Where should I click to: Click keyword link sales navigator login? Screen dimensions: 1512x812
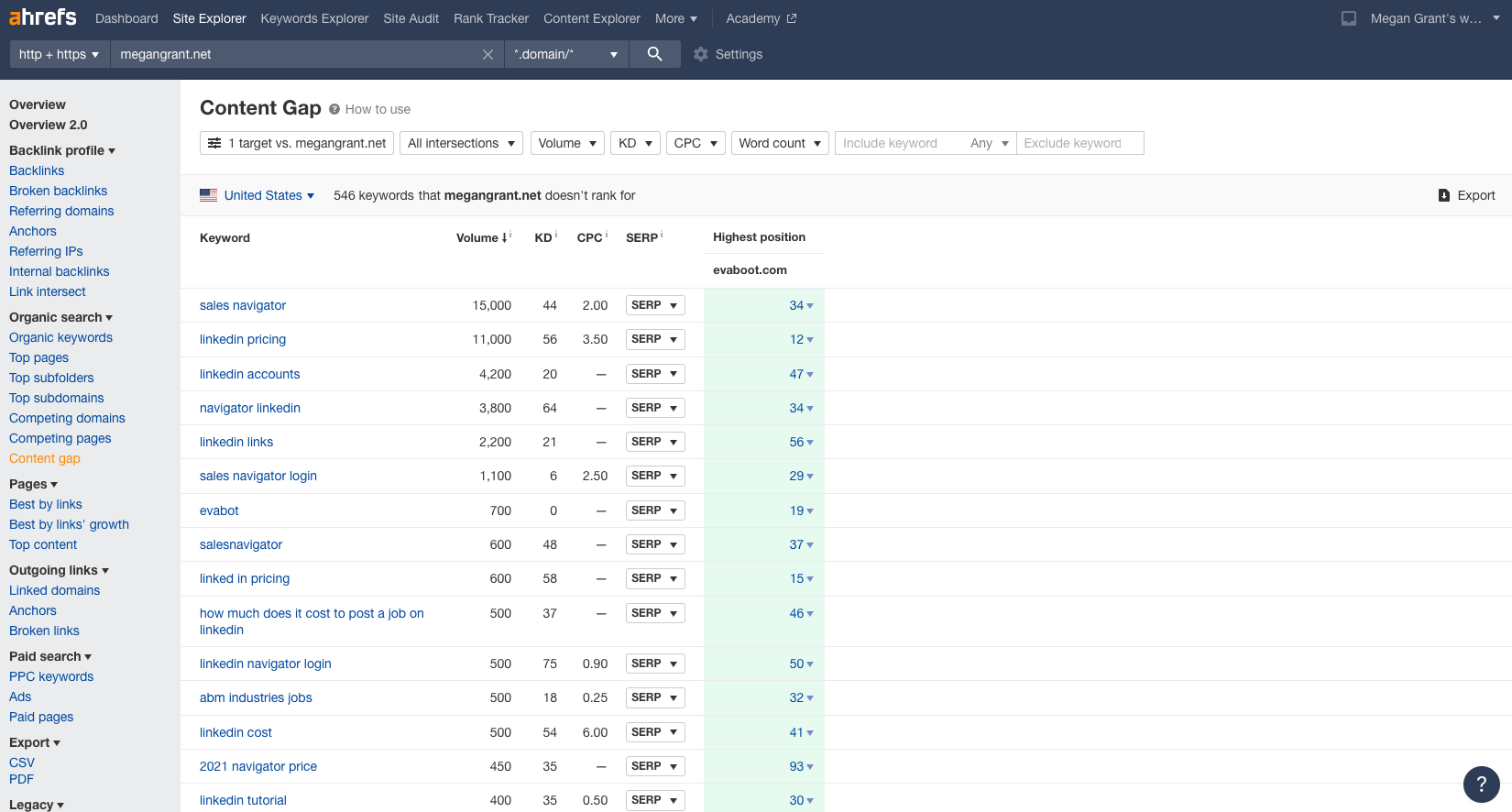pyautogui.click(x=258, y=476)
